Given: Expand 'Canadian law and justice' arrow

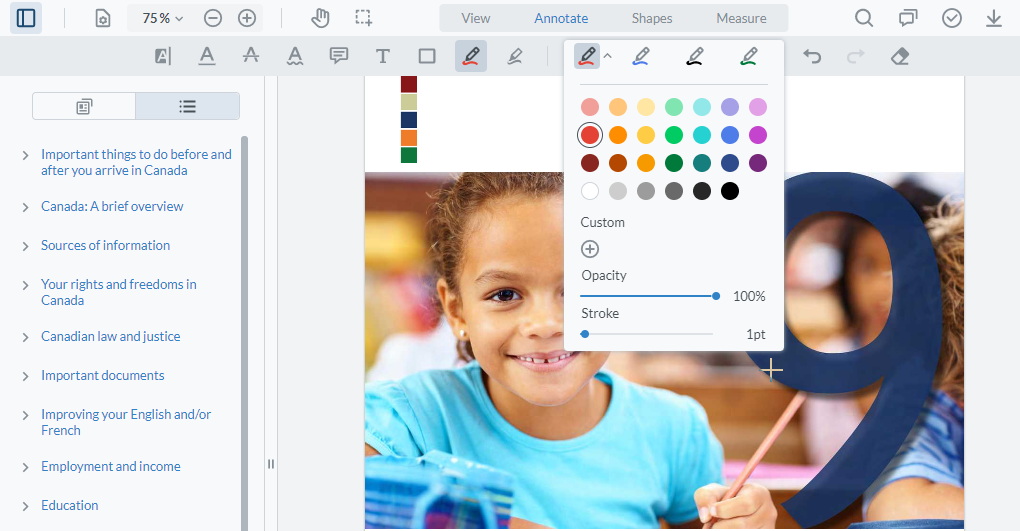Looking at the screenshot, I should [x=25, y=337].
